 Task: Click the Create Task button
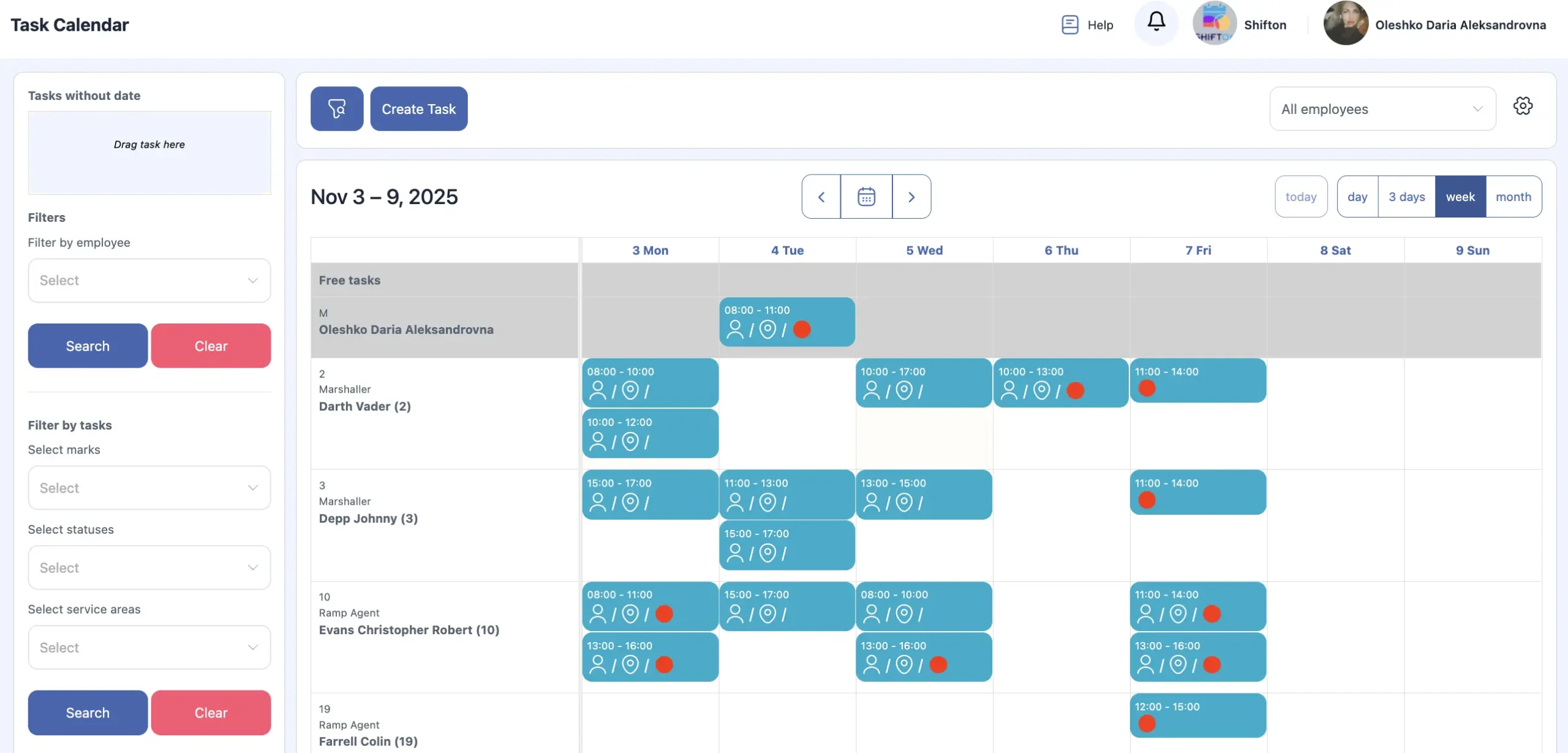418,109
